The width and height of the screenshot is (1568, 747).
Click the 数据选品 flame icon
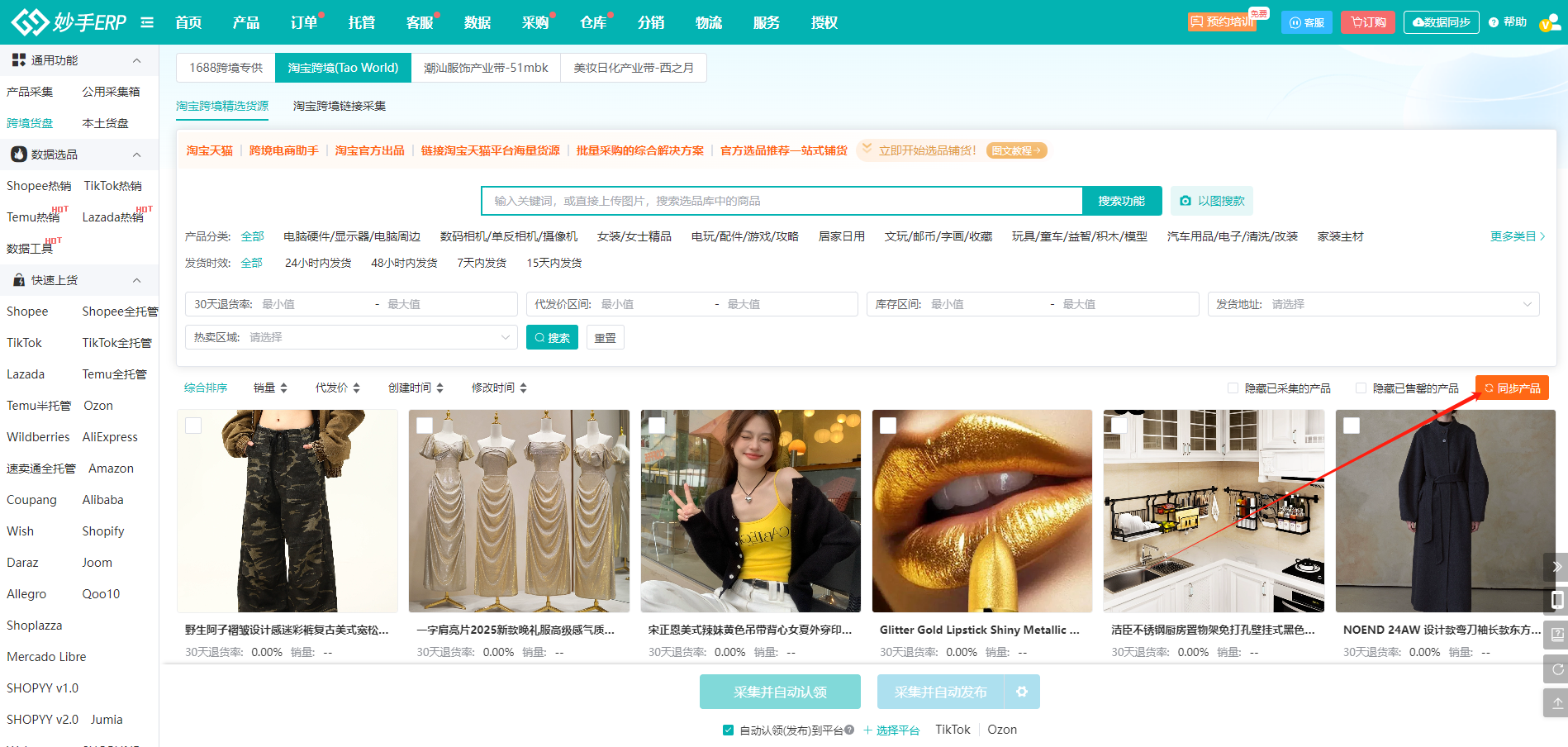click(x=18, y=155)
